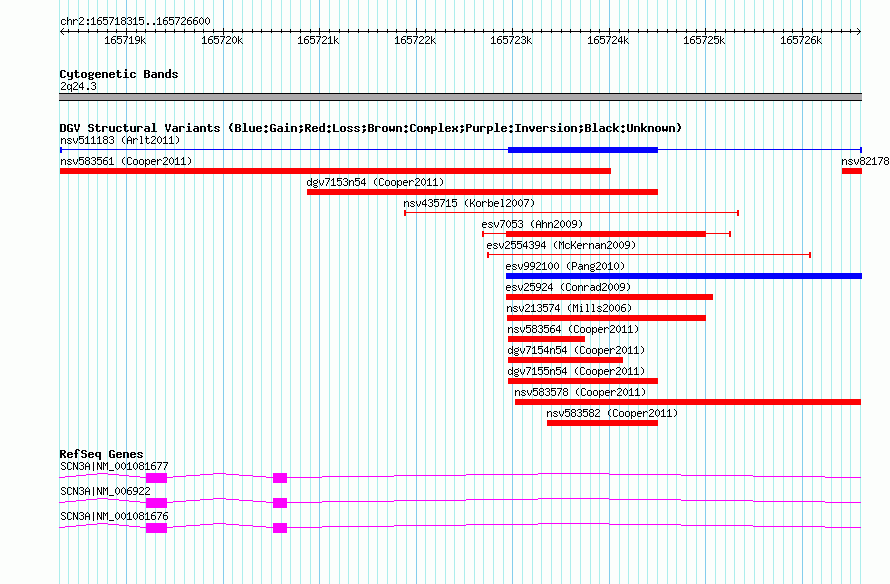The width and height of the screenshot is (890, 584).
Task: Click the red nsv583561 loss bar
Action: (335, 171)
